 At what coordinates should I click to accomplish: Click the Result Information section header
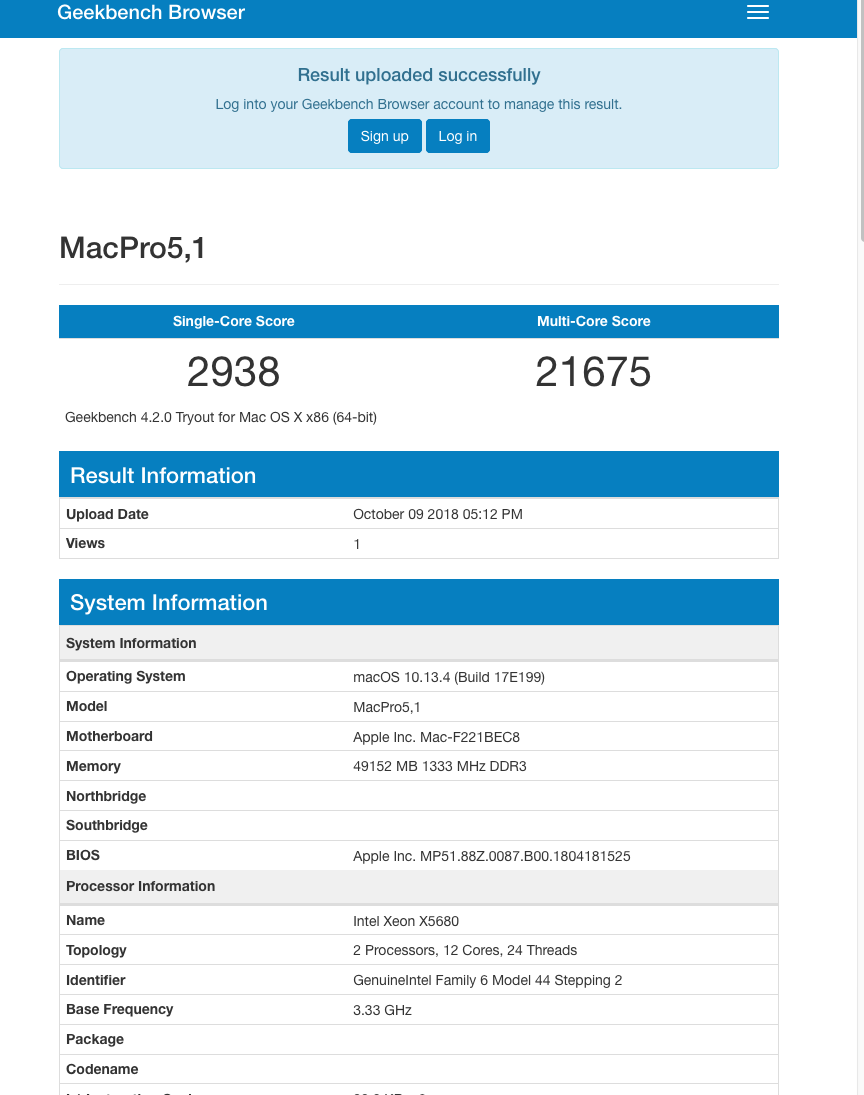[x=418, y=474]
